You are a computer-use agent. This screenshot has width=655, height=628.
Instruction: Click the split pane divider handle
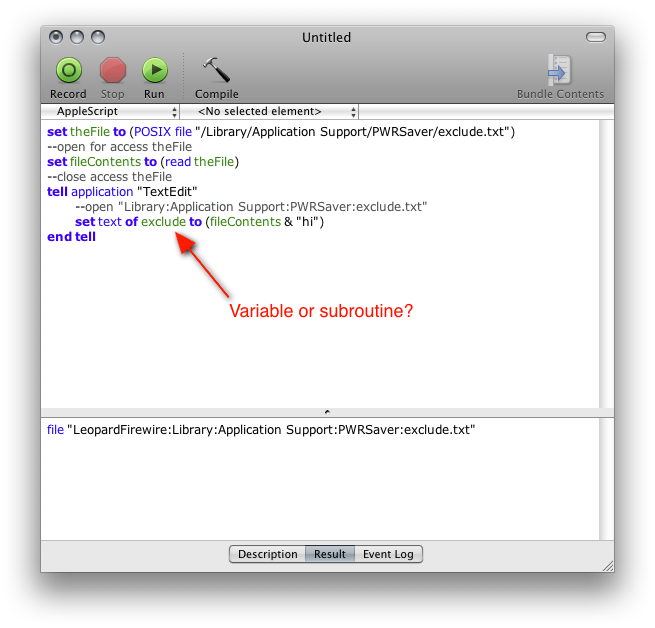[x=327, y=412]
